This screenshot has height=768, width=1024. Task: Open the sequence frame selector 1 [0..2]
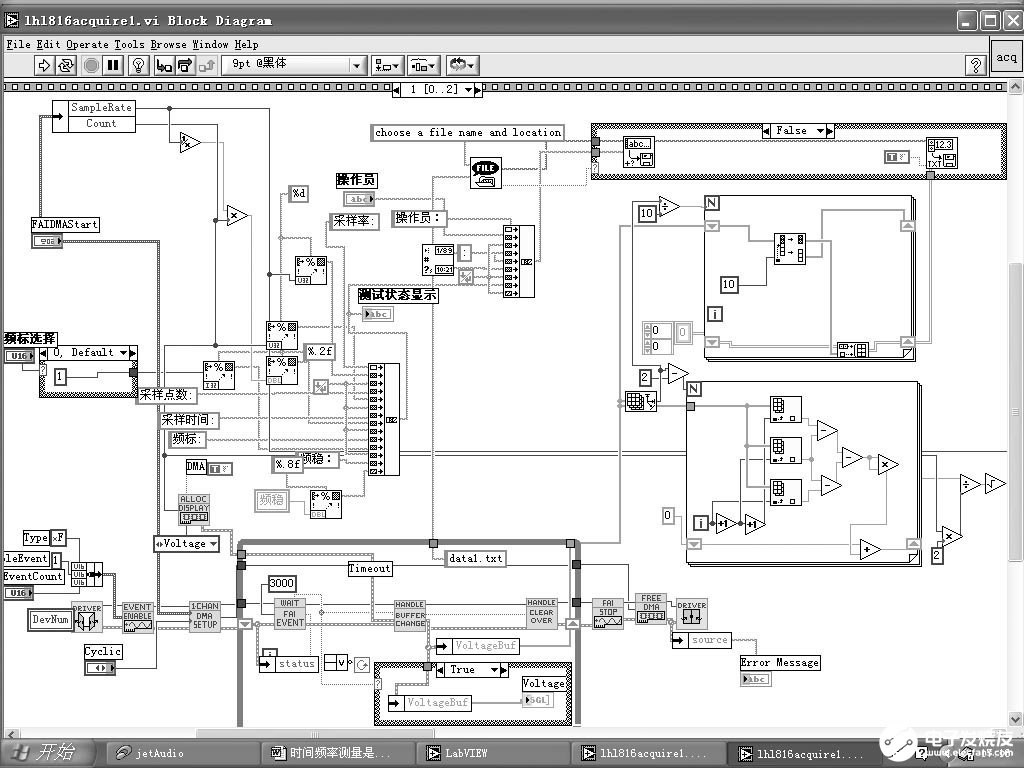tap(437, 89)
